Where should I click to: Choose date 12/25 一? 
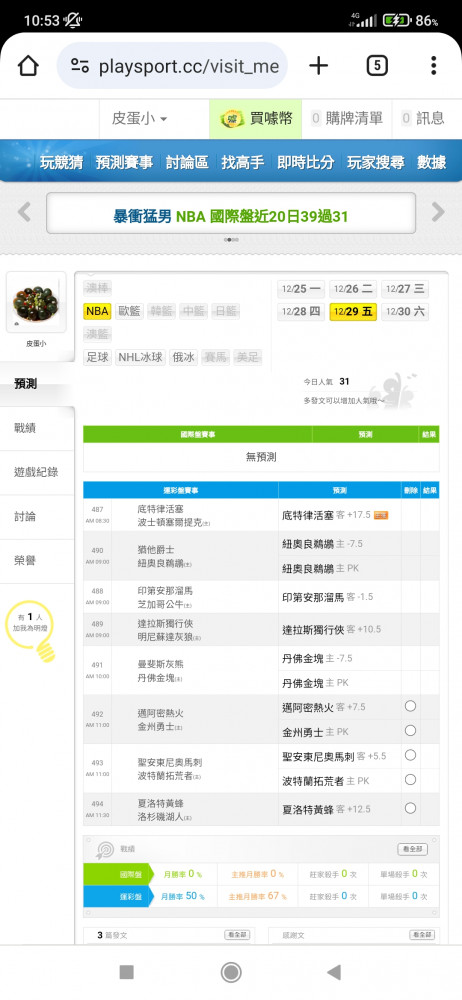301,289
